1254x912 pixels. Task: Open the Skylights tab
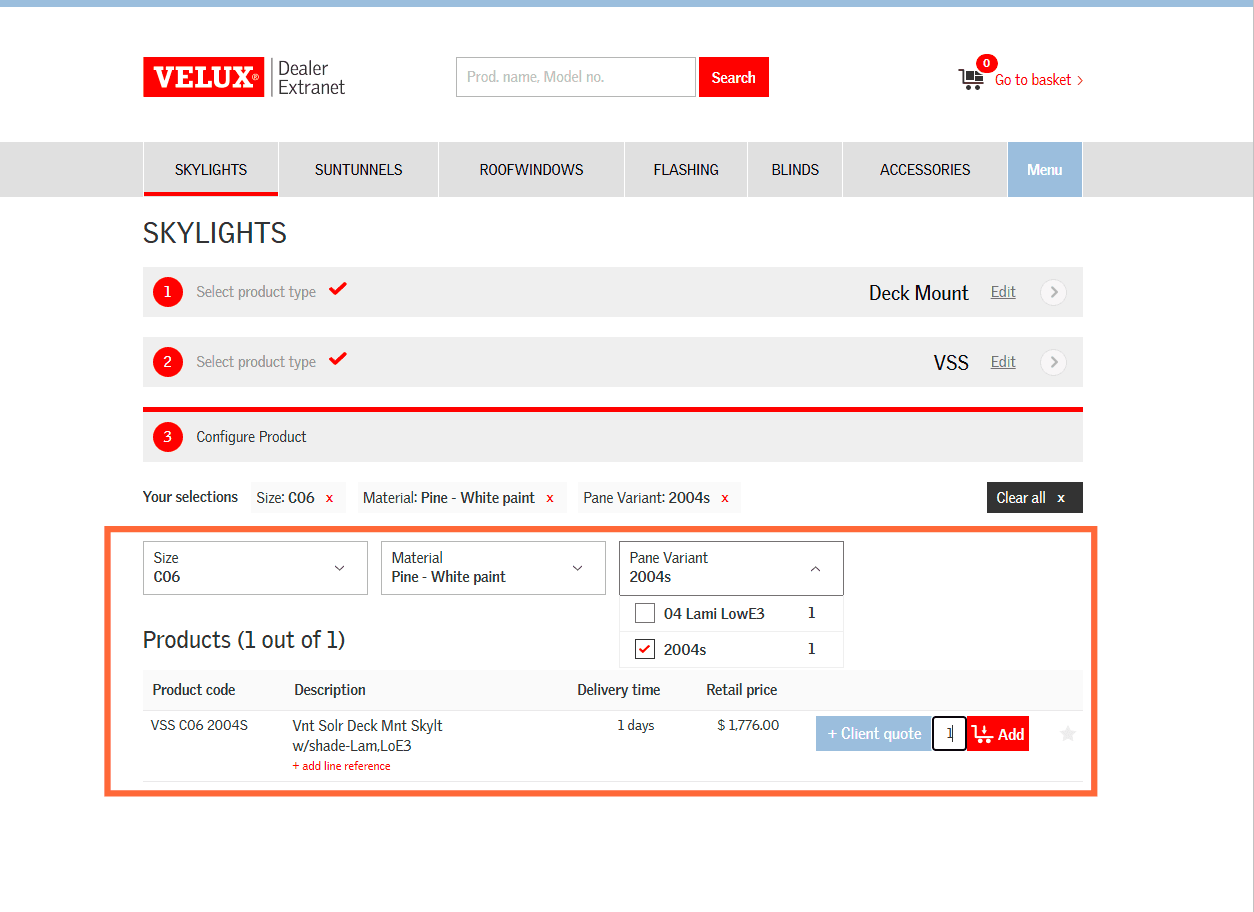point(211,169)
